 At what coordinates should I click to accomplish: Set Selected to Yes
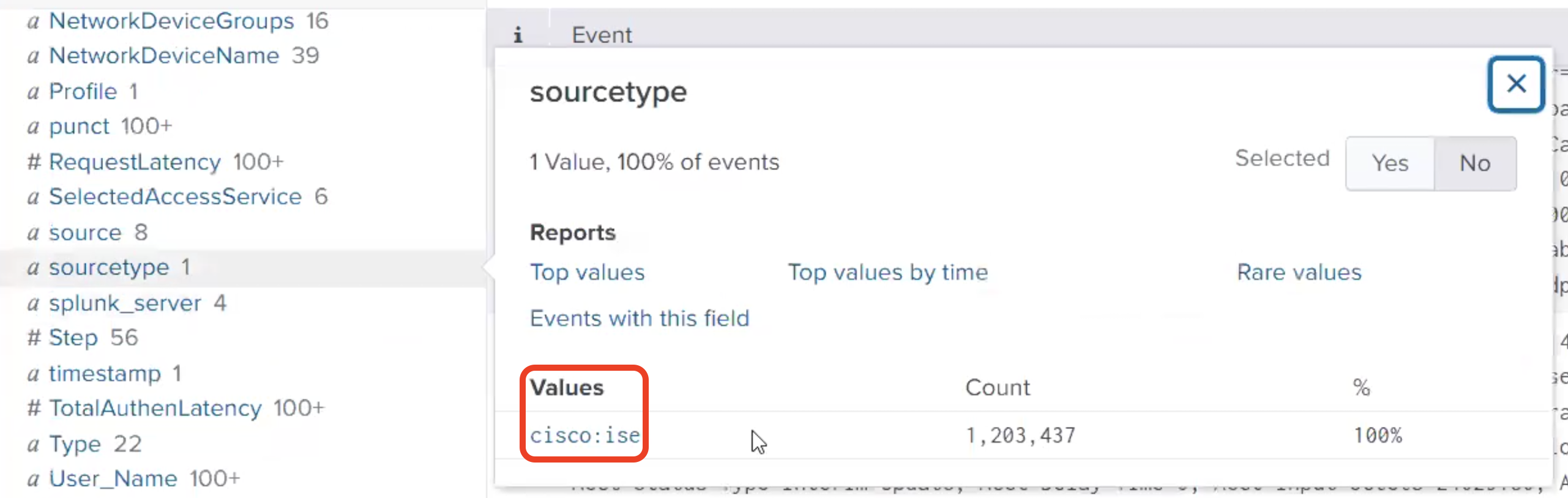point(1389,163)
